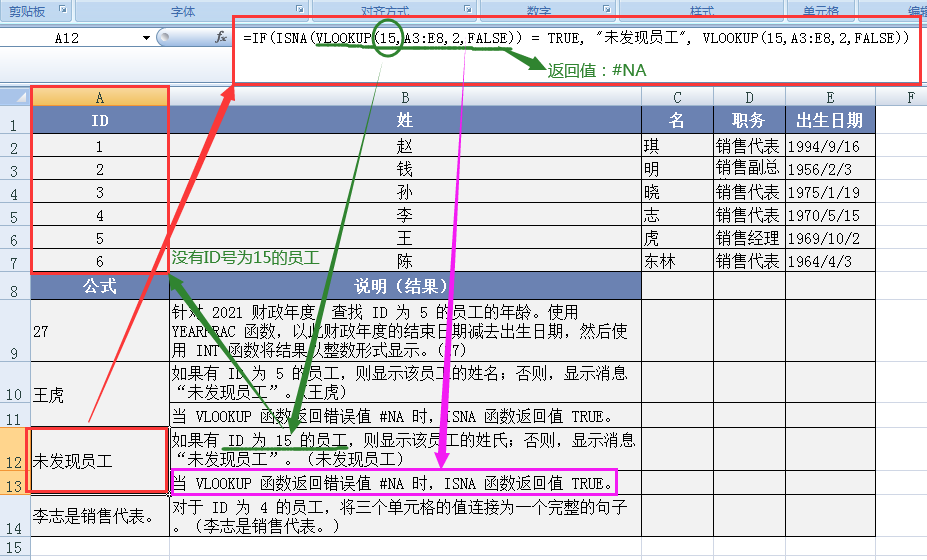Select birth date cell 1975/1/19
Viewport: 927px width, 560px height.
click(830, 192)
